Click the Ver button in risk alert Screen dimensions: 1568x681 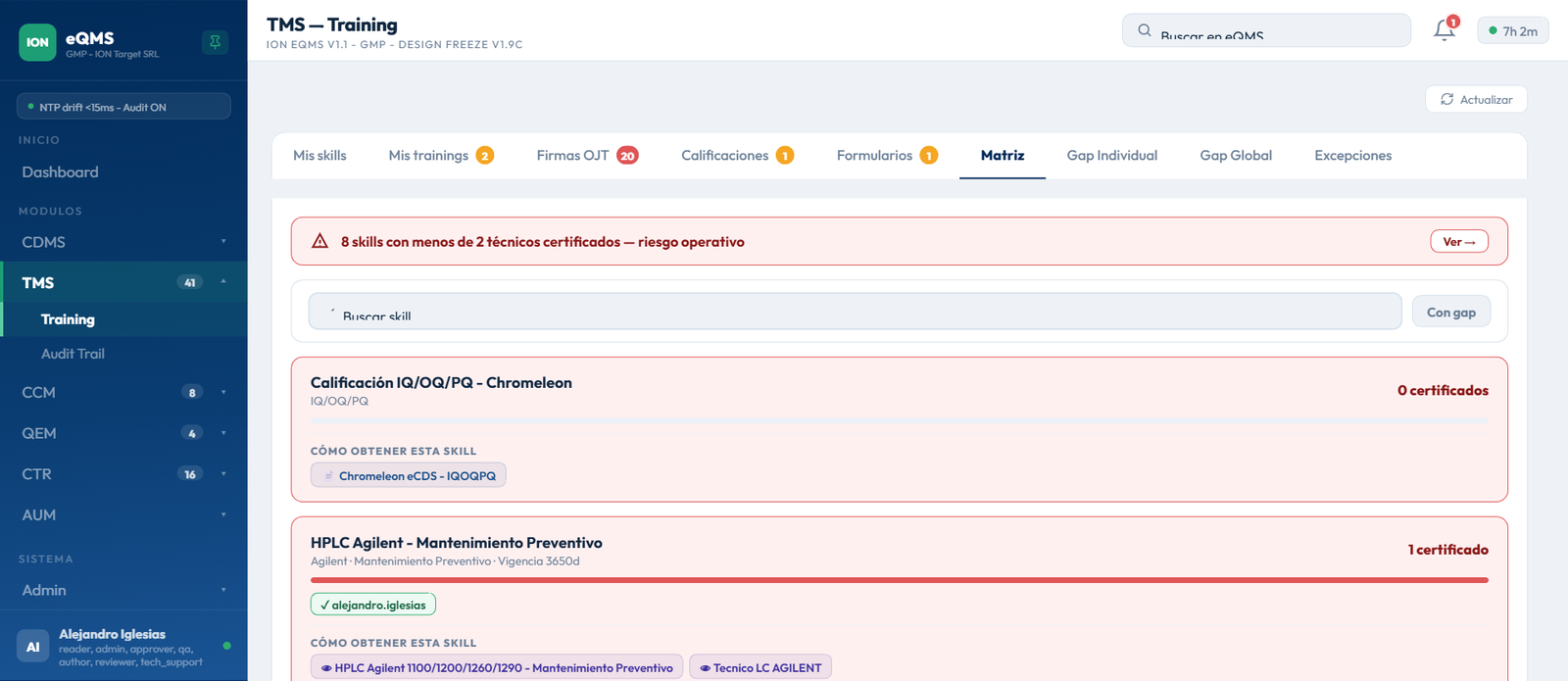1458,241
